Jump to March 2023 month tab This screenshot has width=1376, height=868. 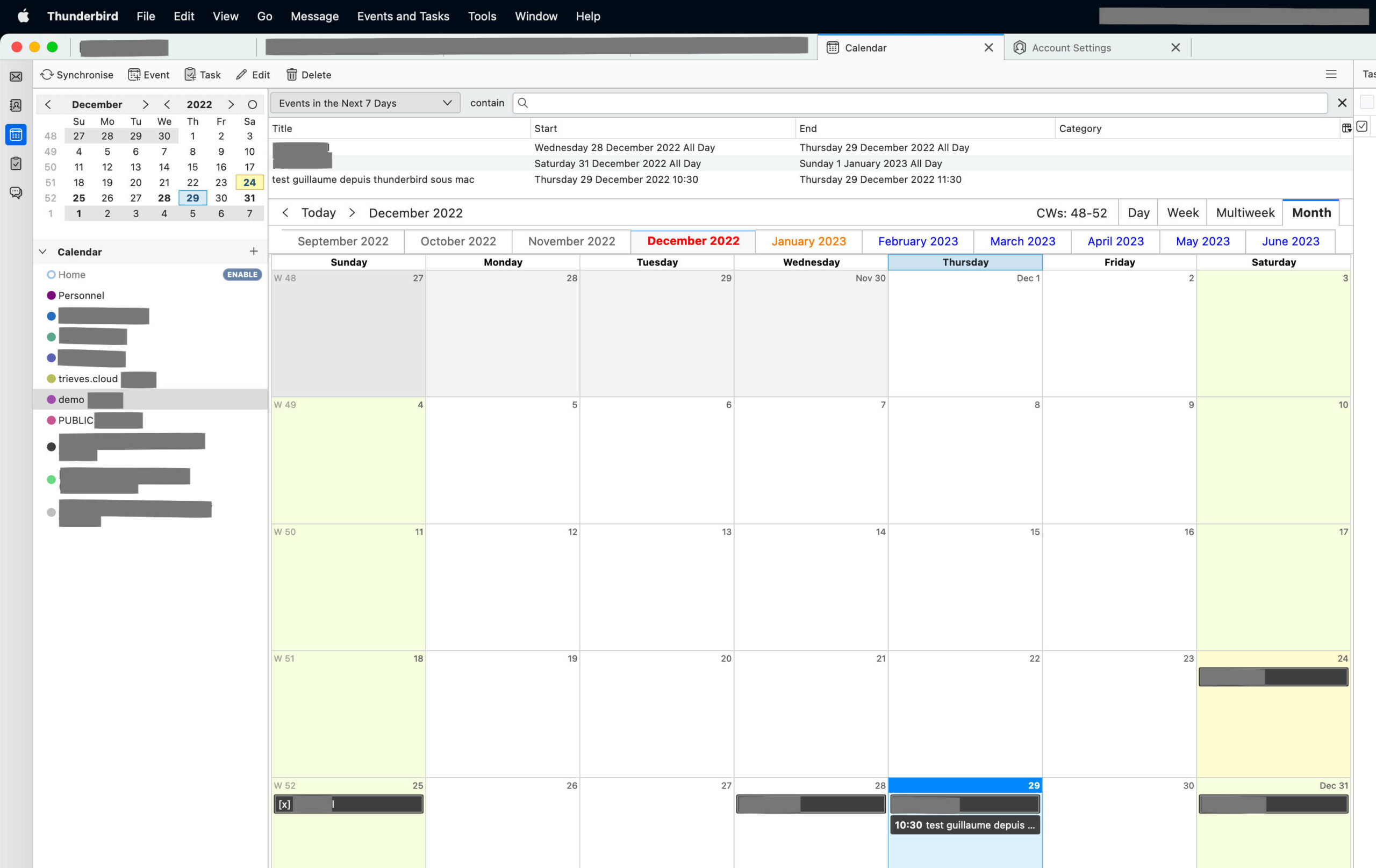point(1022,241)
